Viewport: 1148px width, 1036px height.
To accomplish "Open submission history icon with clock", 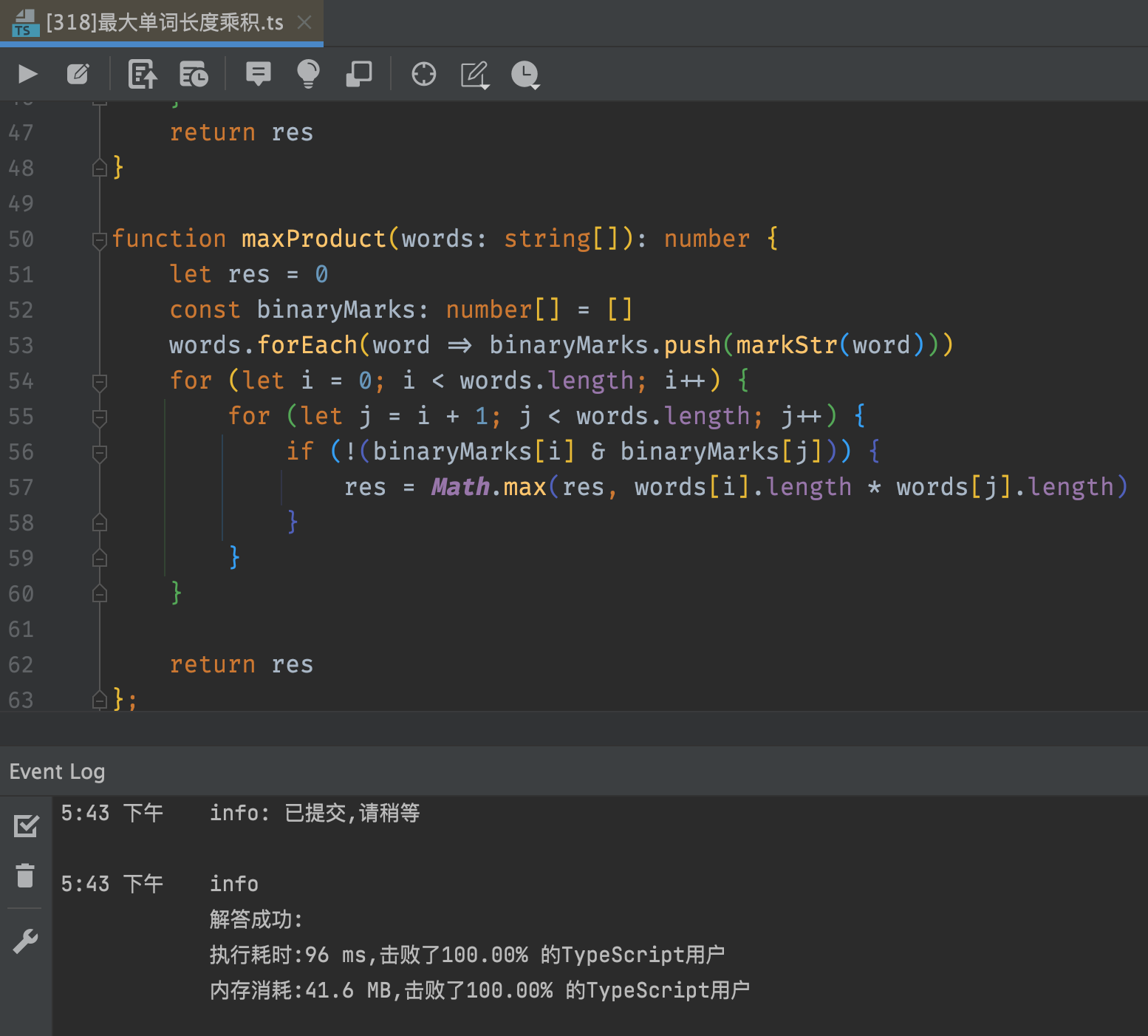I will 194,74.
